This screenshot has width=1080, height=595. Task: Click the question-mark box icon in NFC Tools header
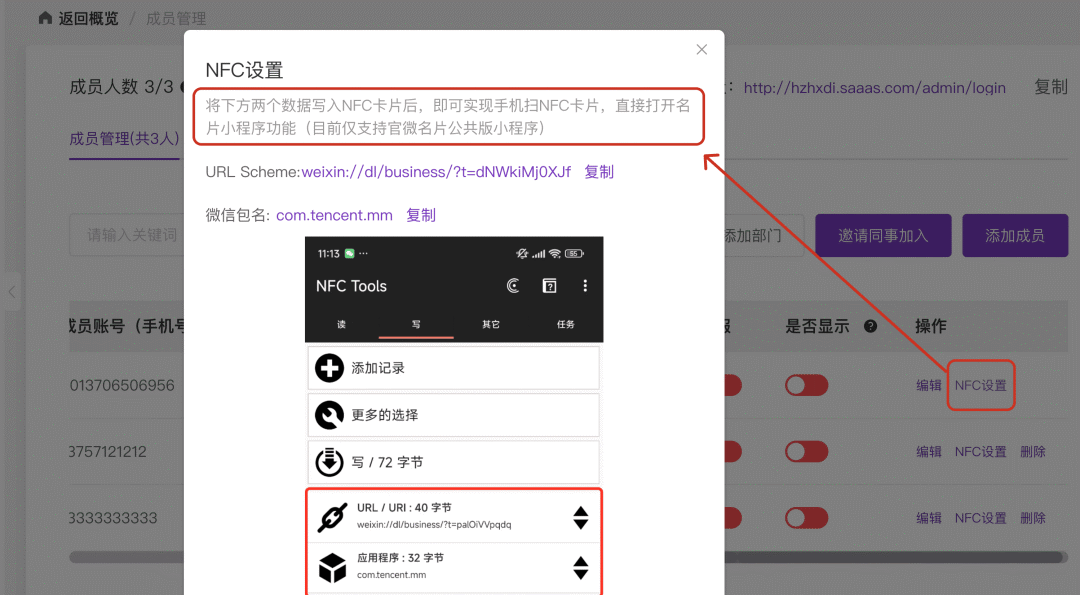[549, 286]
